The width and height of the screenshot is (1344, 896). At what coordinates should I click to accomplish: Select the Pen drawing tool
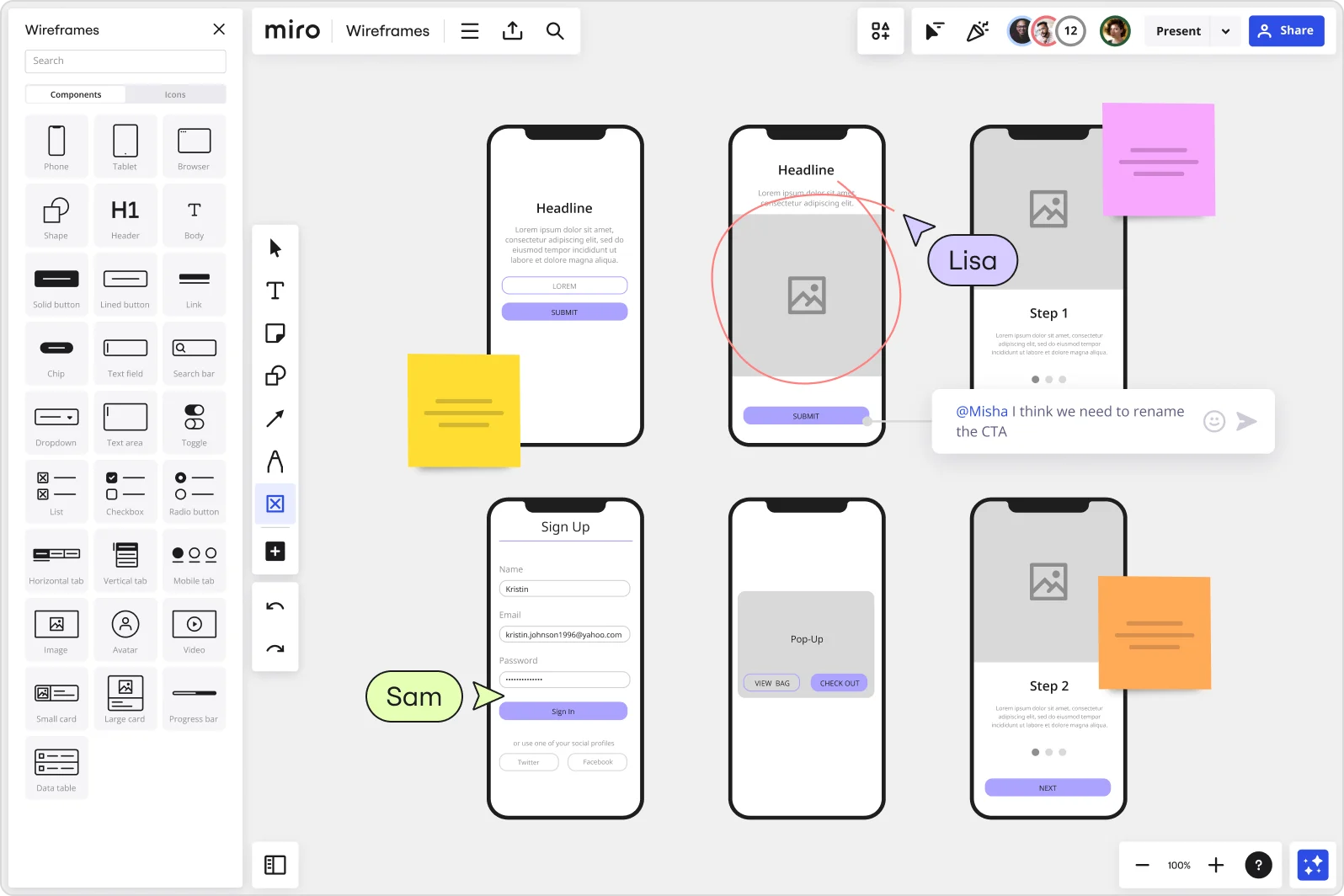point(275,461)
